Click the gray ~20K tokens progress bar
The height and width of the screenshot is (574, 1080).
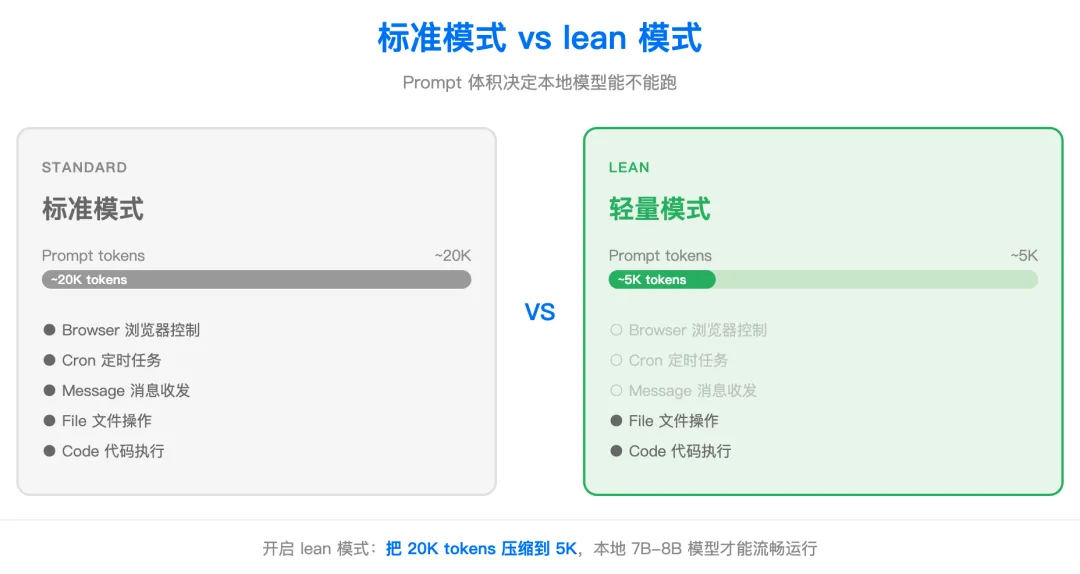tap(256, 280)
